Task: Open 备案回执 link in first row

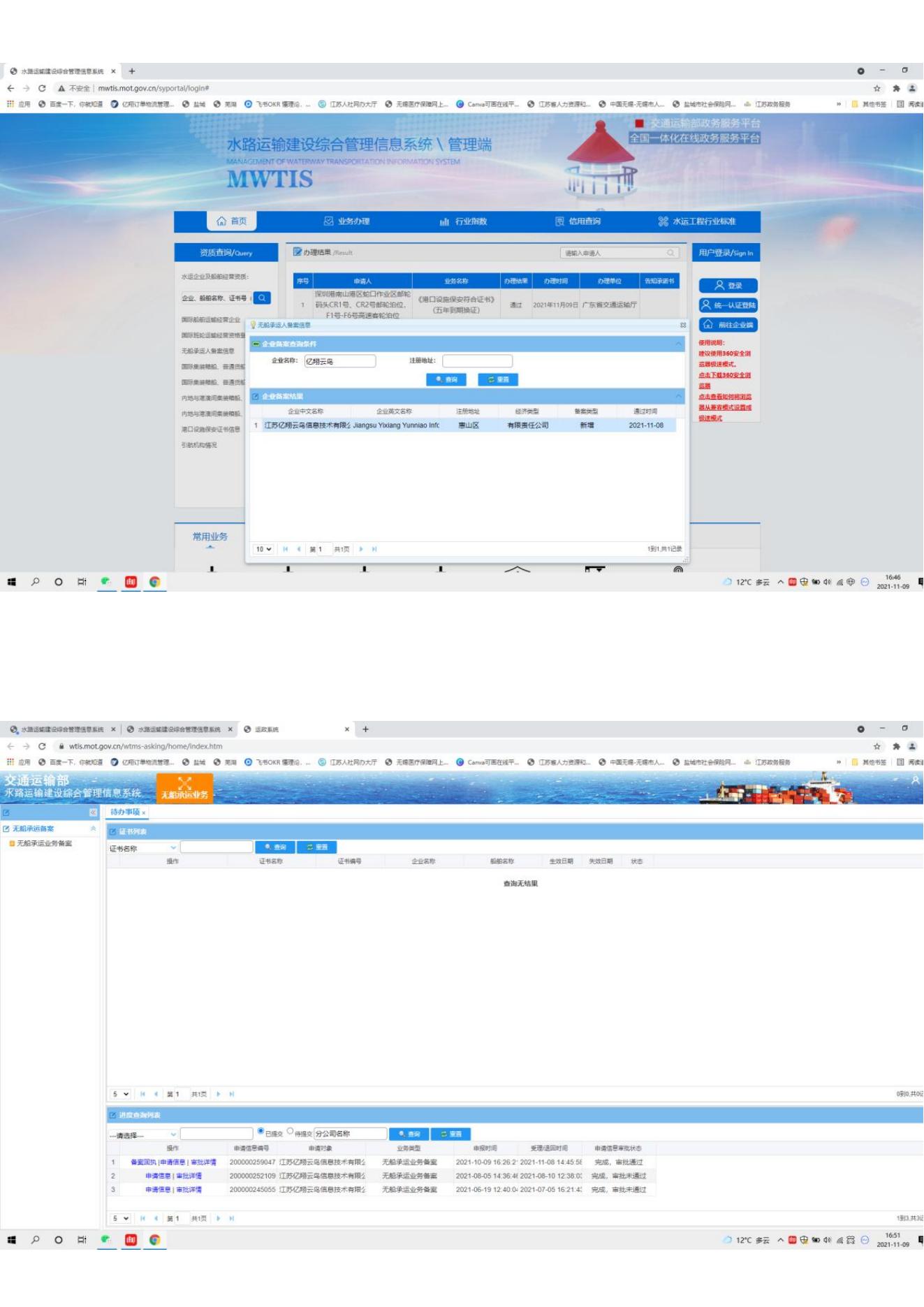Action: tap(143, 1162)
